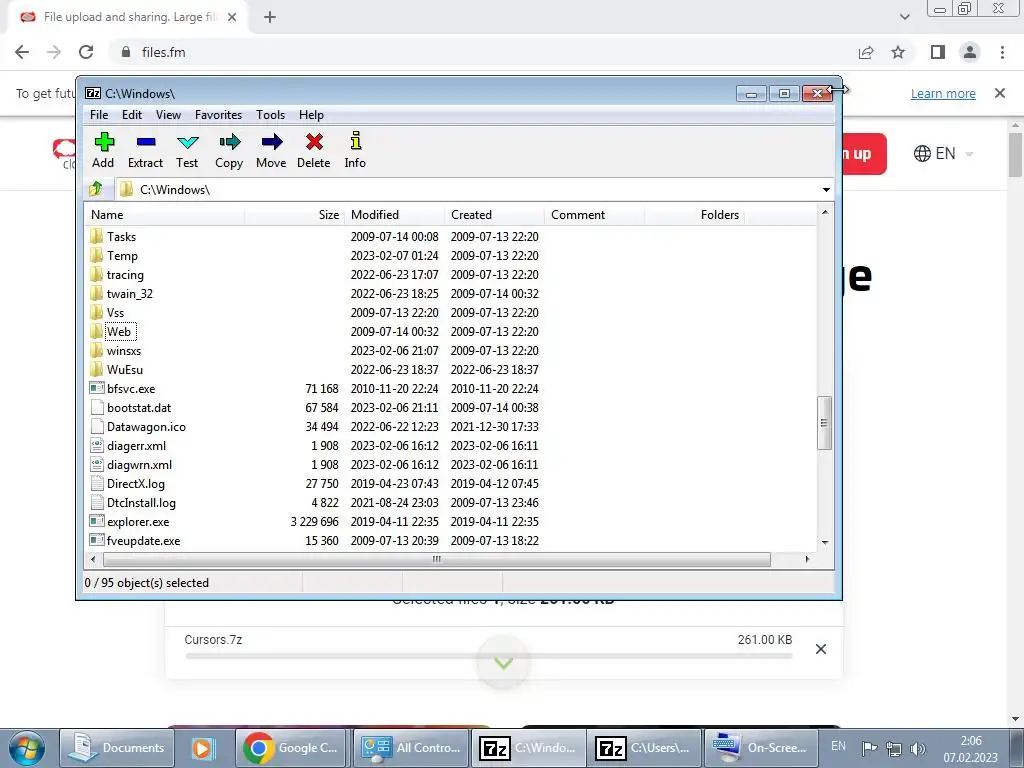This screenshot has height=768, width=1024.
Task: Click the Tasks folder icon
Action: tap(97, 236)
